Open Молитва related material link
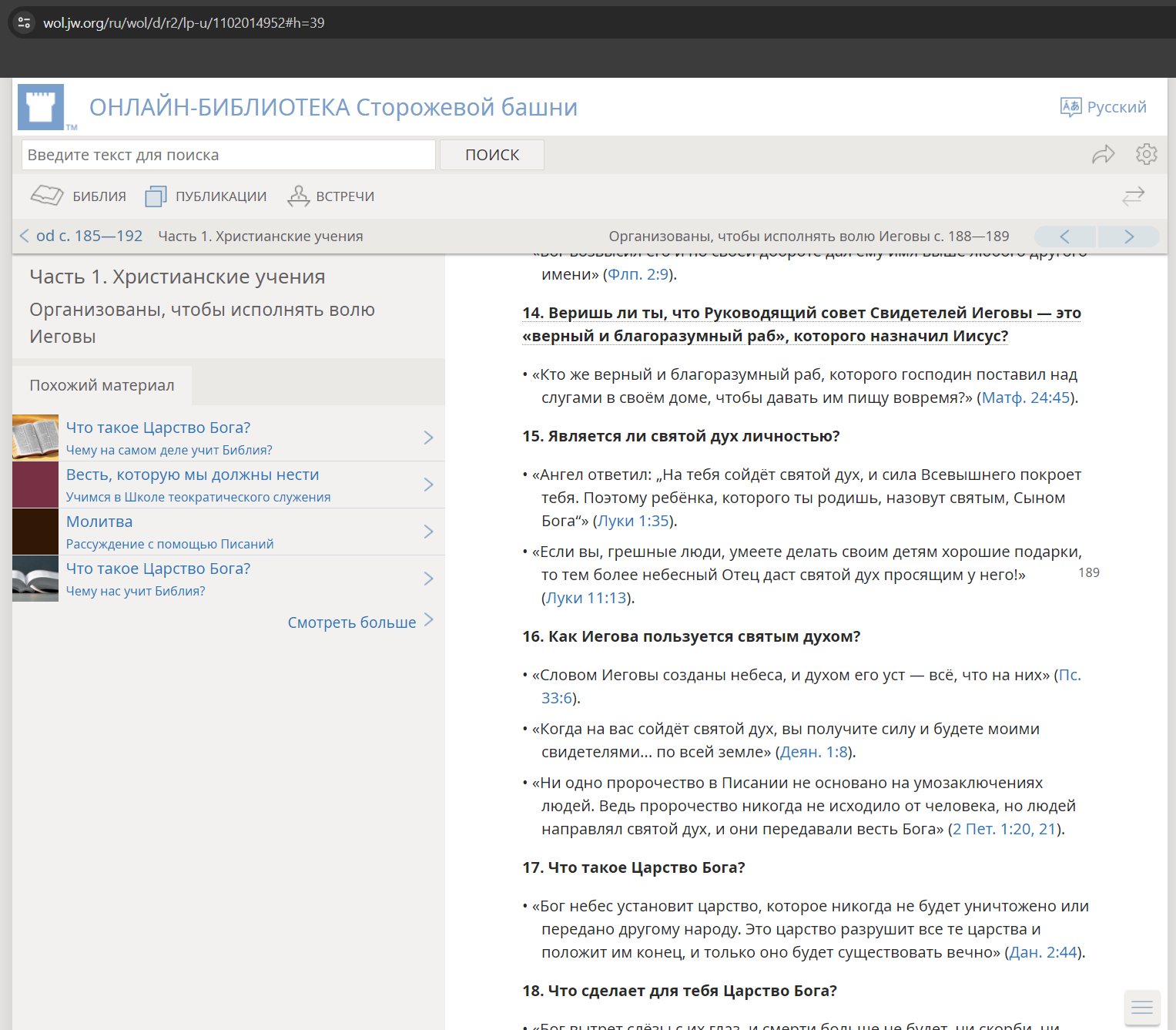 pyautogui.click(x=99, y=522)
